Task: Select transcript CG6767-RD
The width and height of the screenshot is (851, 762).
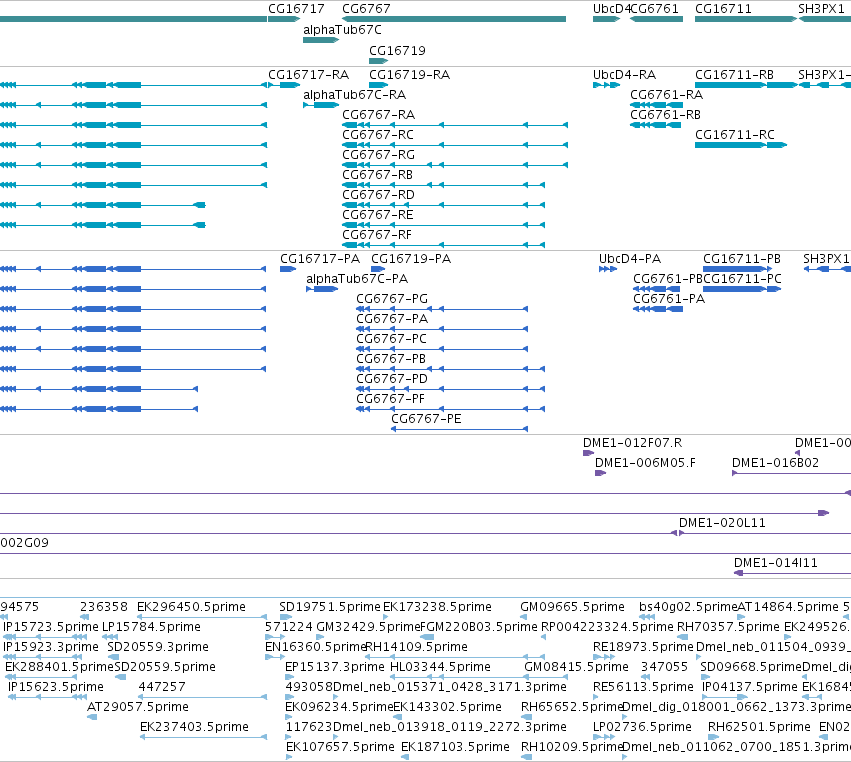Action: (x=443, y=205)
